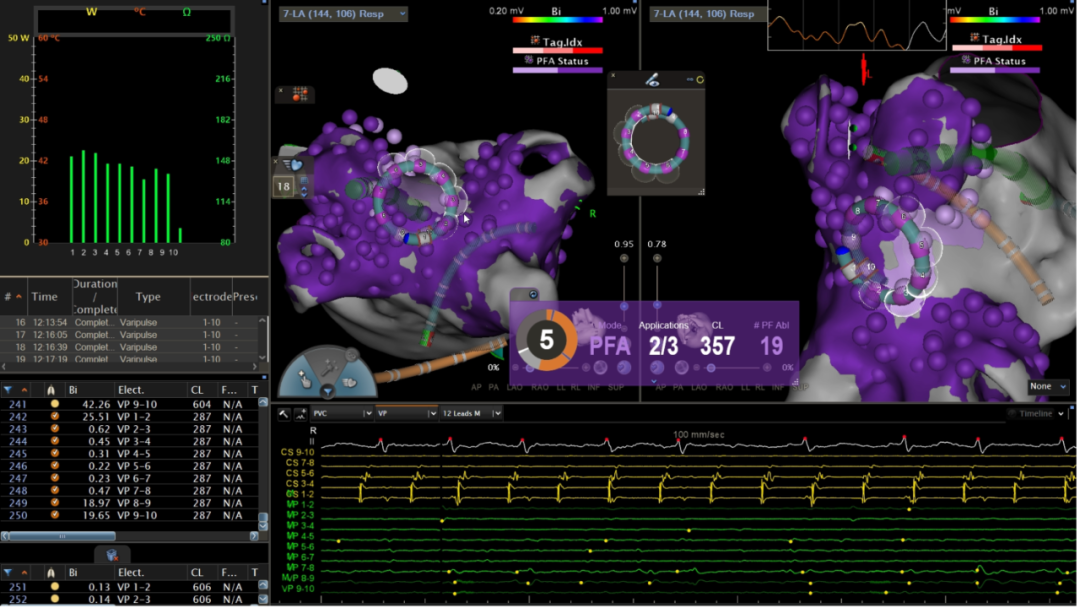Select the LAO view in left map
This screenshot has height=608, width=1080.
click(515, 388)
